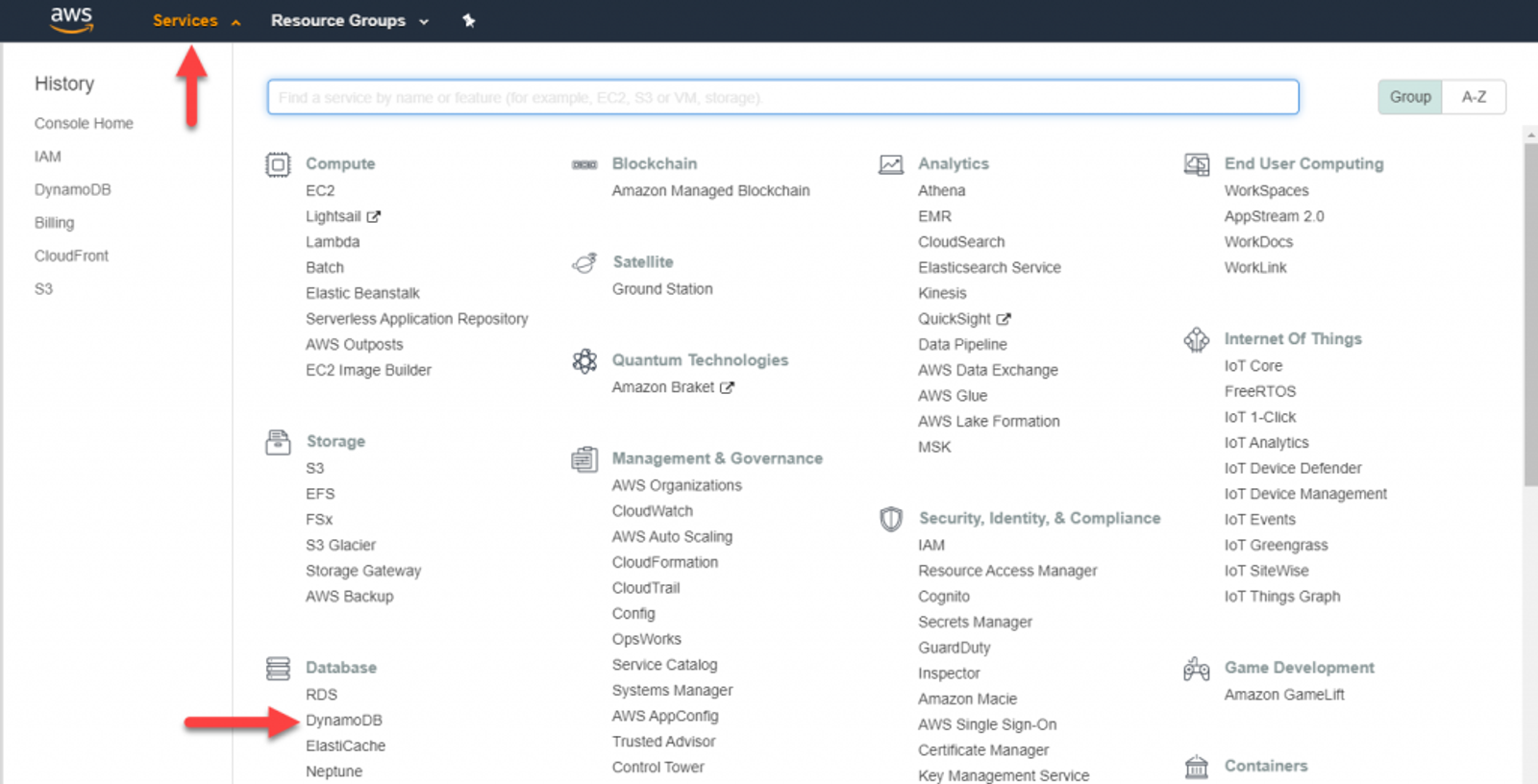Open EC2 Image Builder
This screenshot has height=784, width=1538.
368,370
